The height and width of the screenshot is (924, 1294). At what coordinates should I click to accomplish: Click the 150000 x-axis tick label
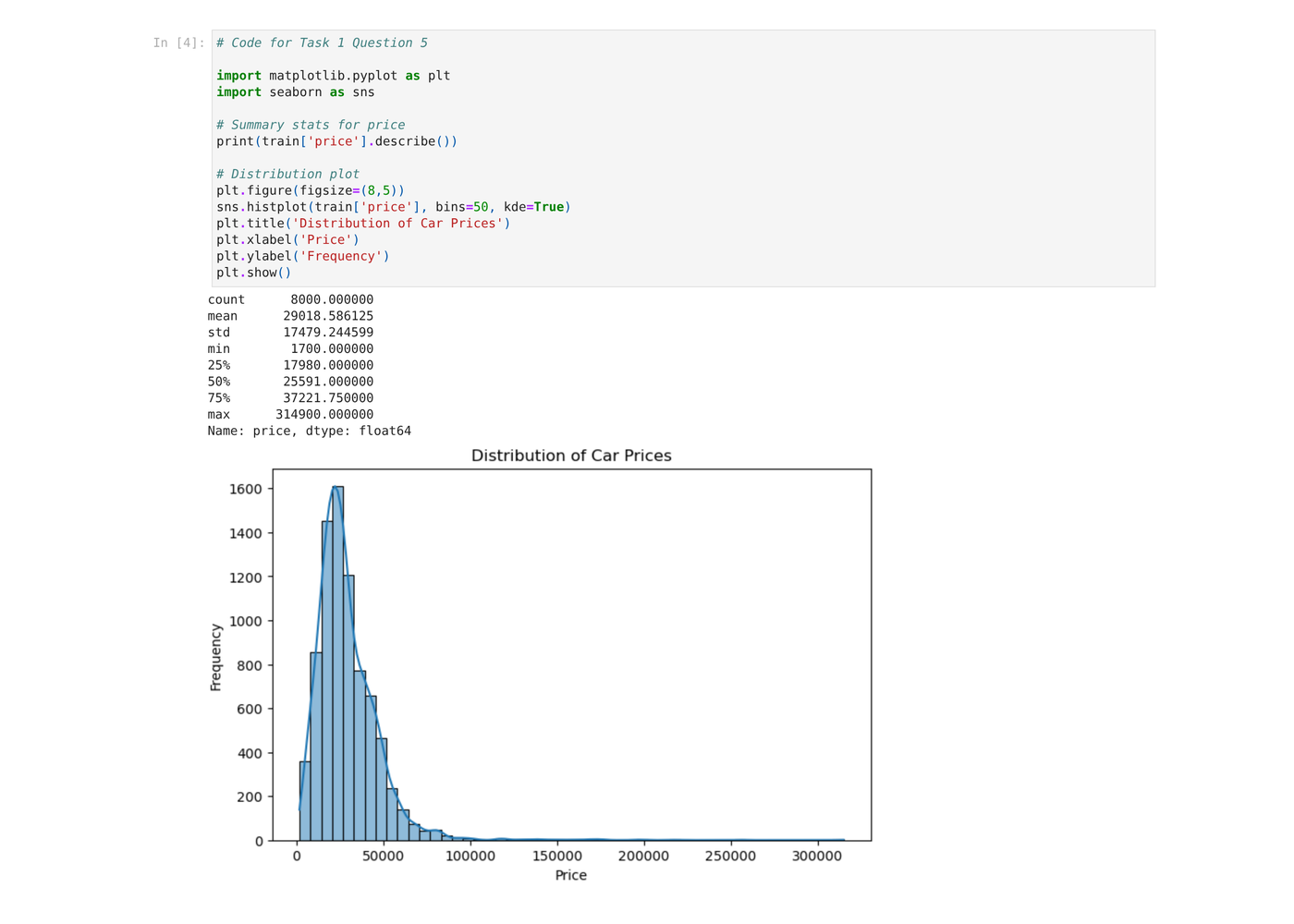[x=556, y=856]
